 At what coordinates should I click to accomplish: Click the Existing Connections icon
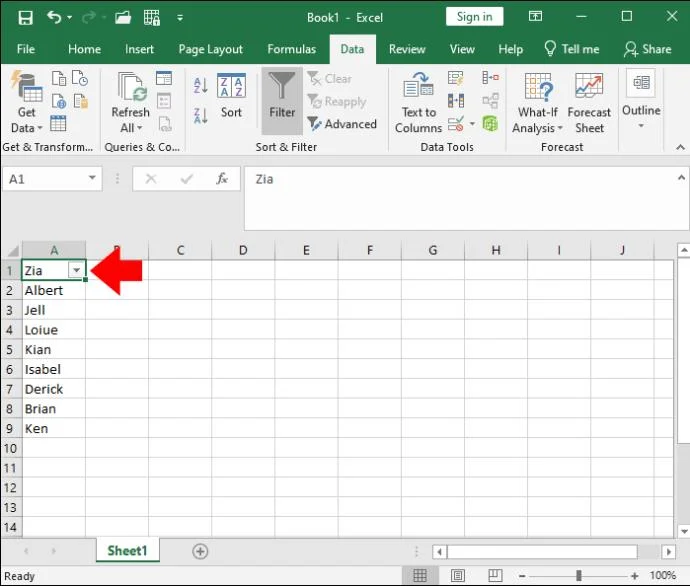(x=80, y=101)
